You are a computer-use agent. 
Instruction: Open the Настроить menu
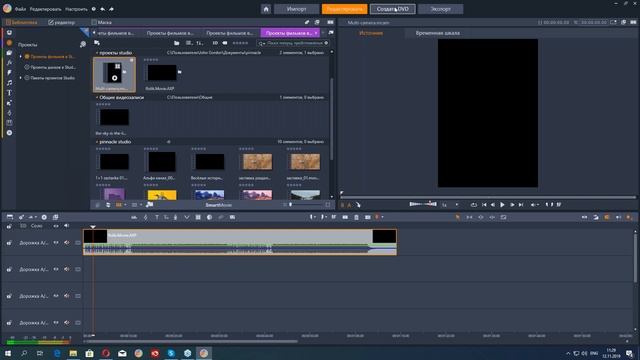pyautogui.click(x=76, y=9)
